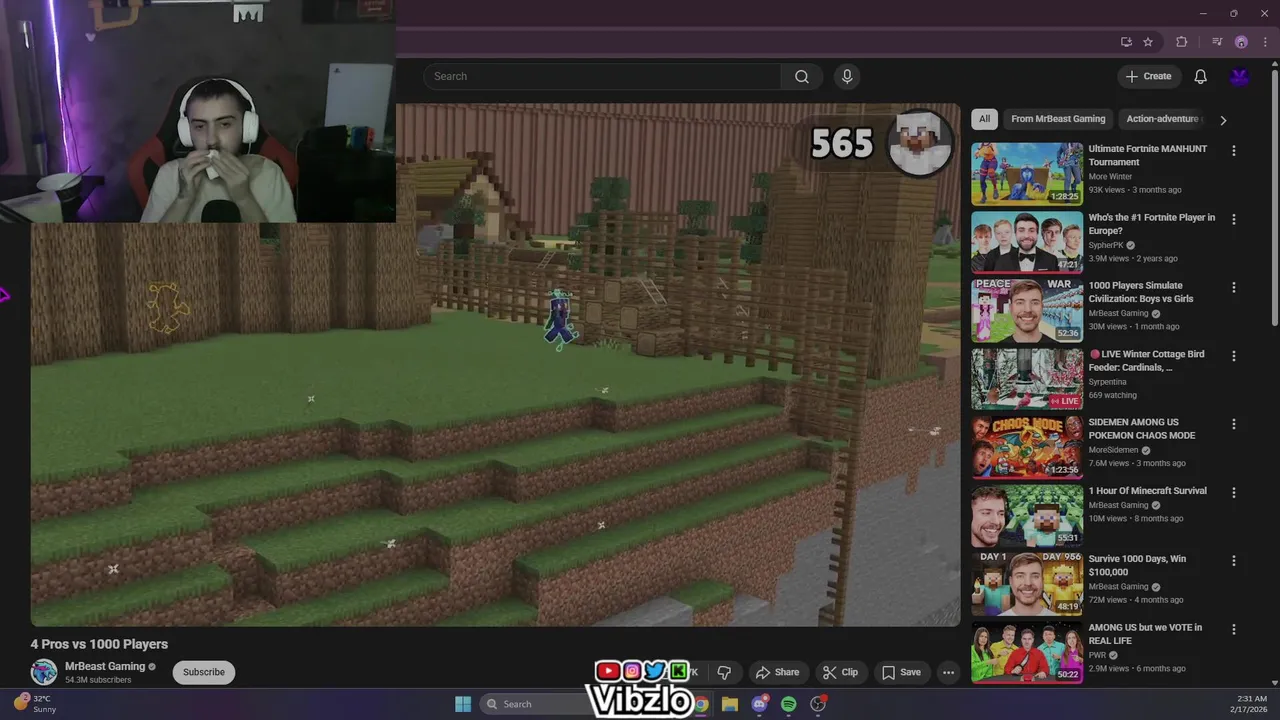Click the Create button
Image resolution: width=1280 pixels, height=720 pixels.
[1149, 77]
